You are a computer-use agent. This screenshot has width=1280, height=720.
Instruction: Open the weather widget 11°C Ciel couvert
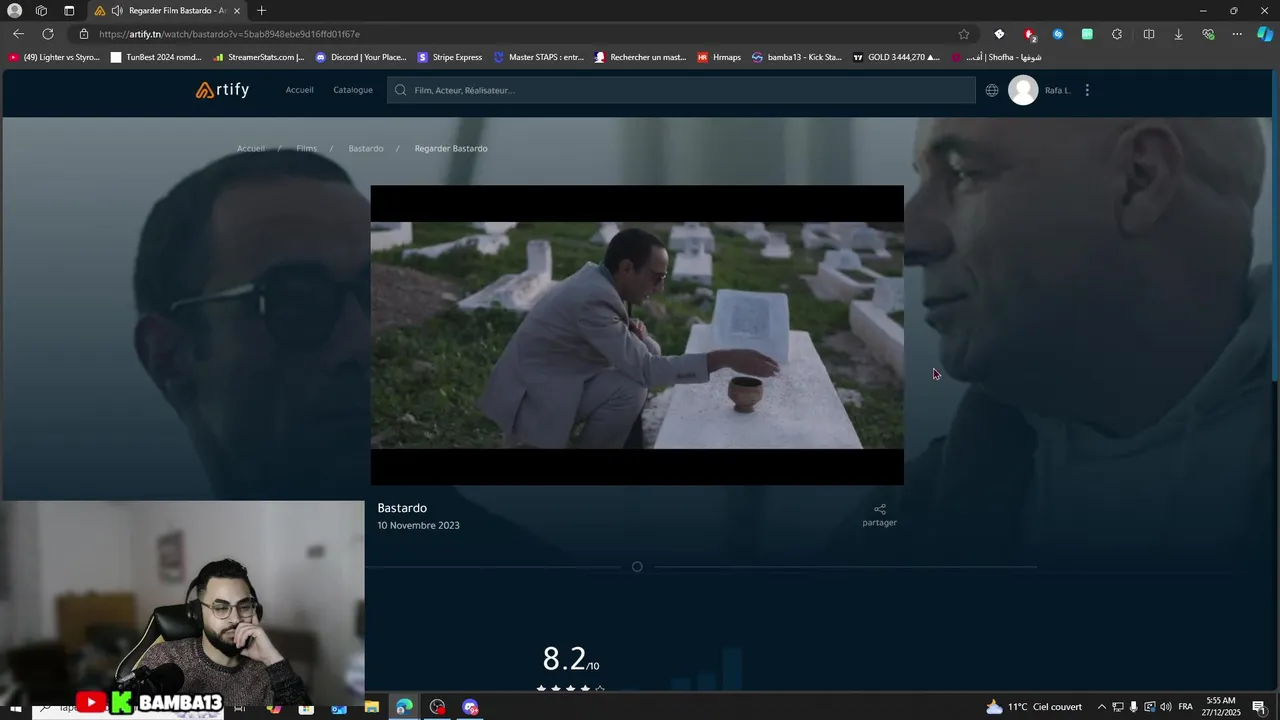[x=1034, y=707]
